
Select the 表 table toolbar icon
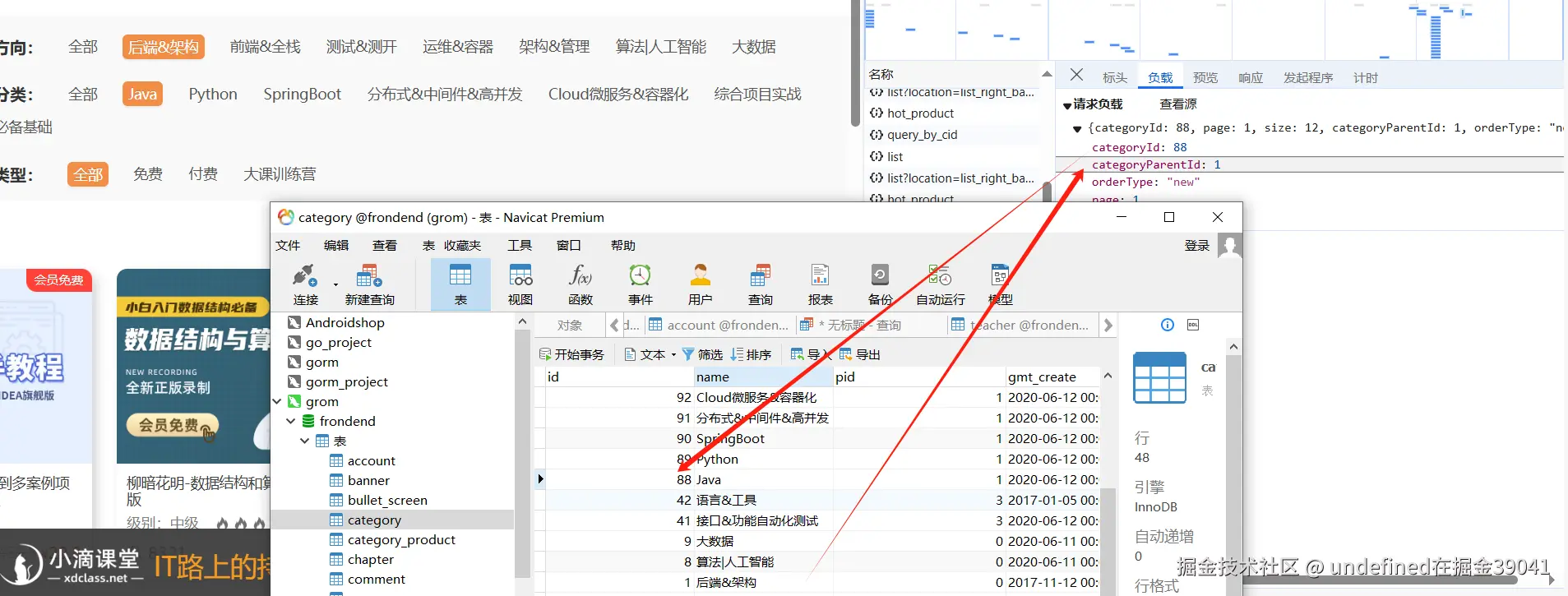point(460,284)
